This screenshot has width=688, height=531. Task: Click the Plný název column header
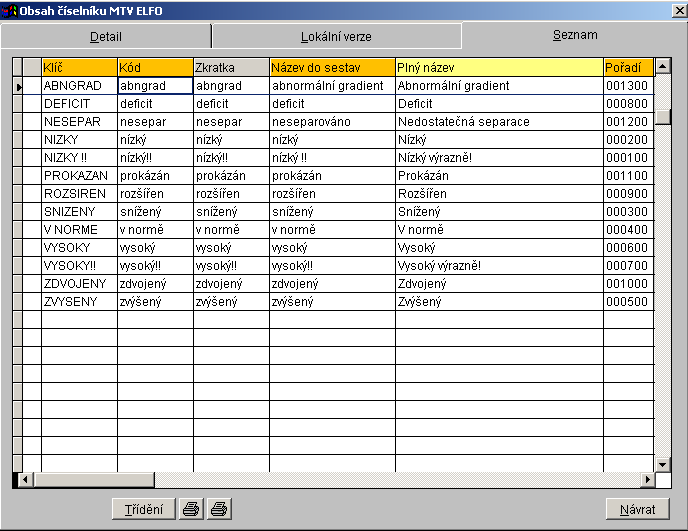499,67
